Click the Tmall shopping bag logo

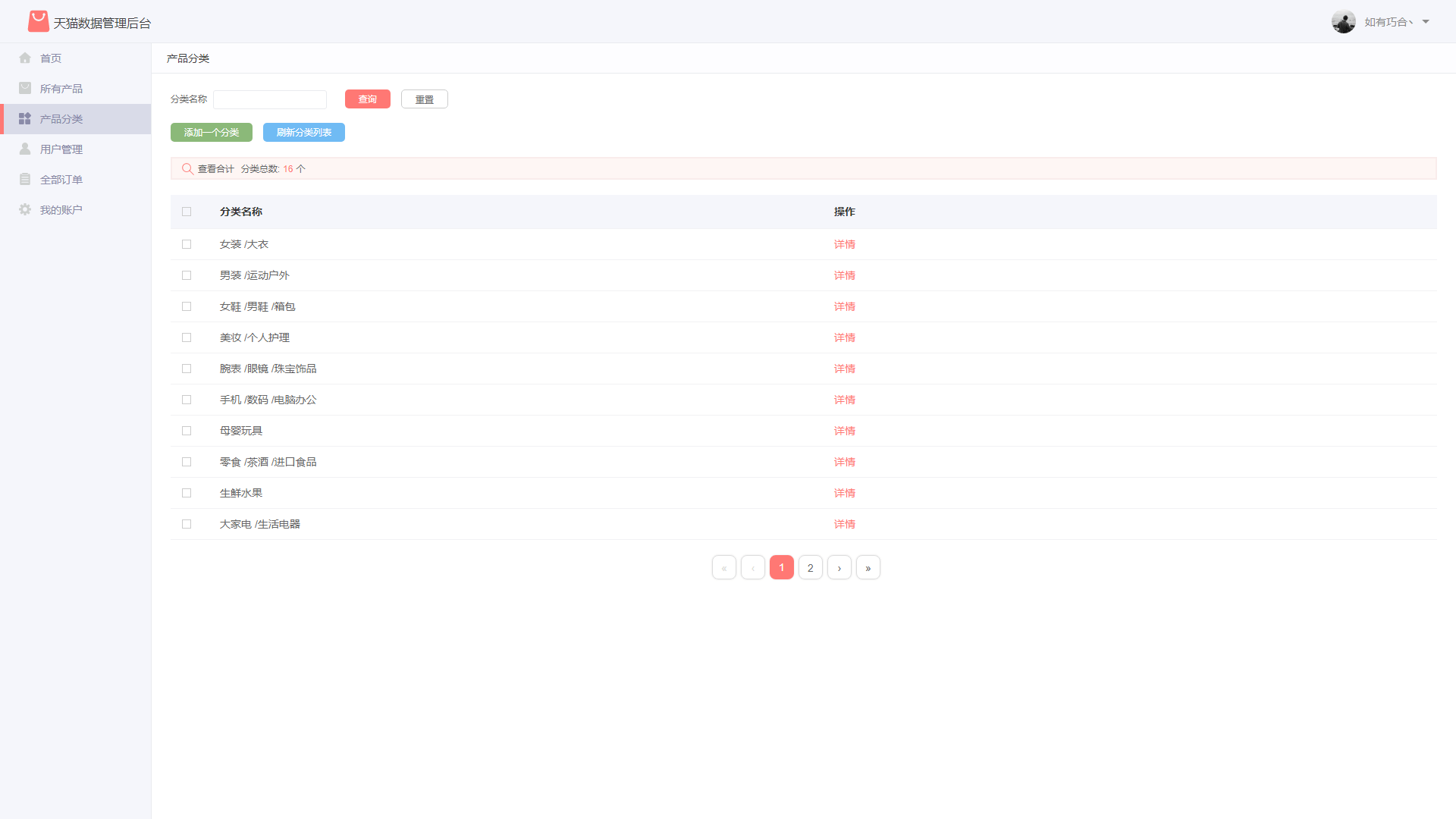38,21
